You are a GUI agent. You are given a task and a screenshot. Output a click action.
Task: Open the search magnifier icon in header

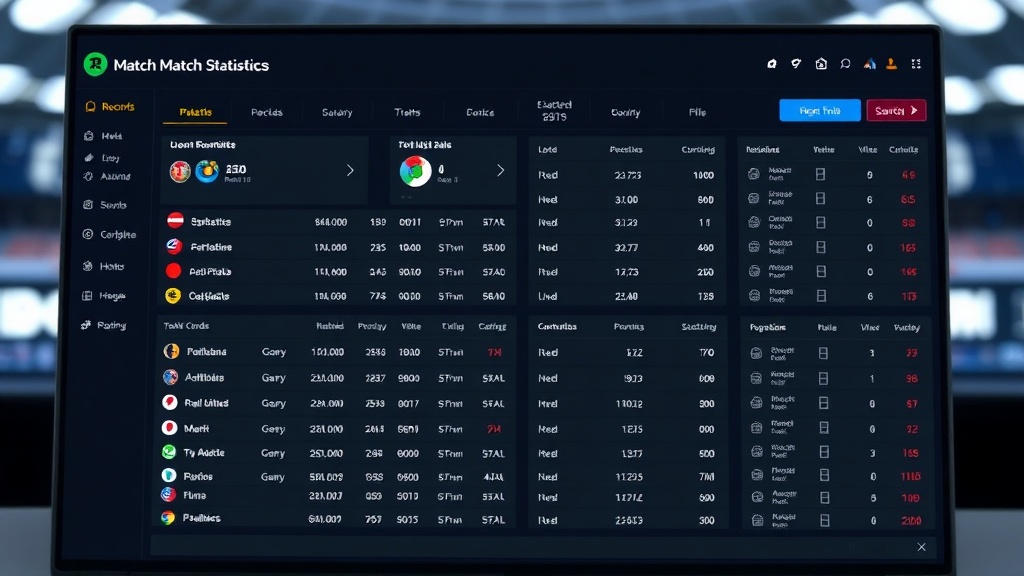846,64
